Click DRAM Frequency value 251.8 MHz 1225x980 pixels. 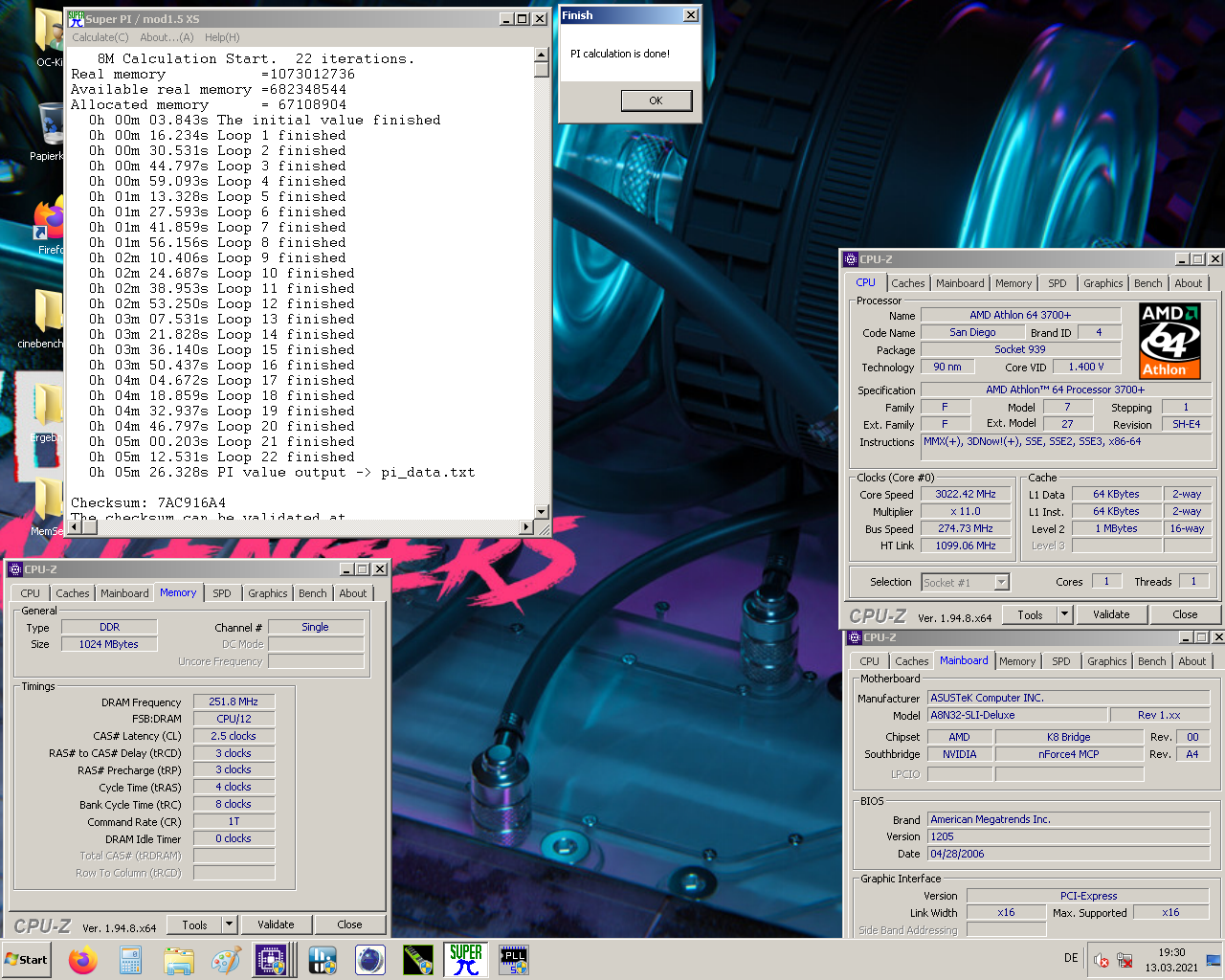click(x=234, y=702)
